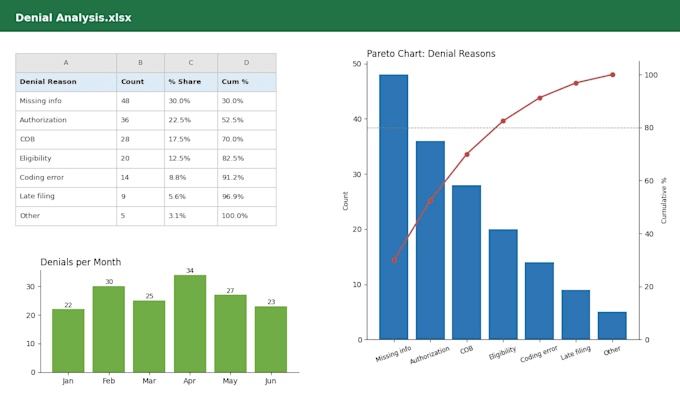Image resolution: width=680 pixels, height=409 pixels.
Task: Click count cell showing 28
Action: point(140,140)
